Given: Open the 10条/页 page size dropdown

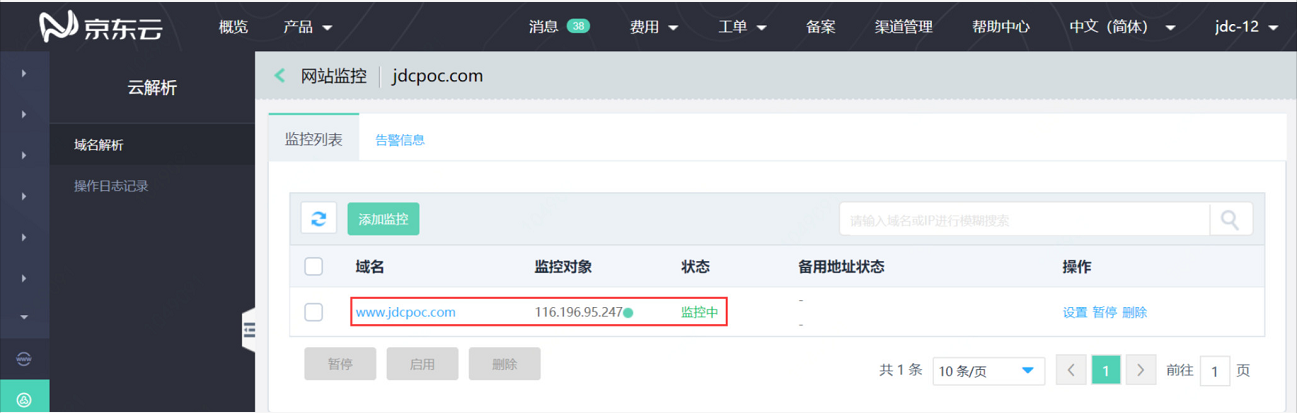Looking at the screenshot, I should point(989,370).
